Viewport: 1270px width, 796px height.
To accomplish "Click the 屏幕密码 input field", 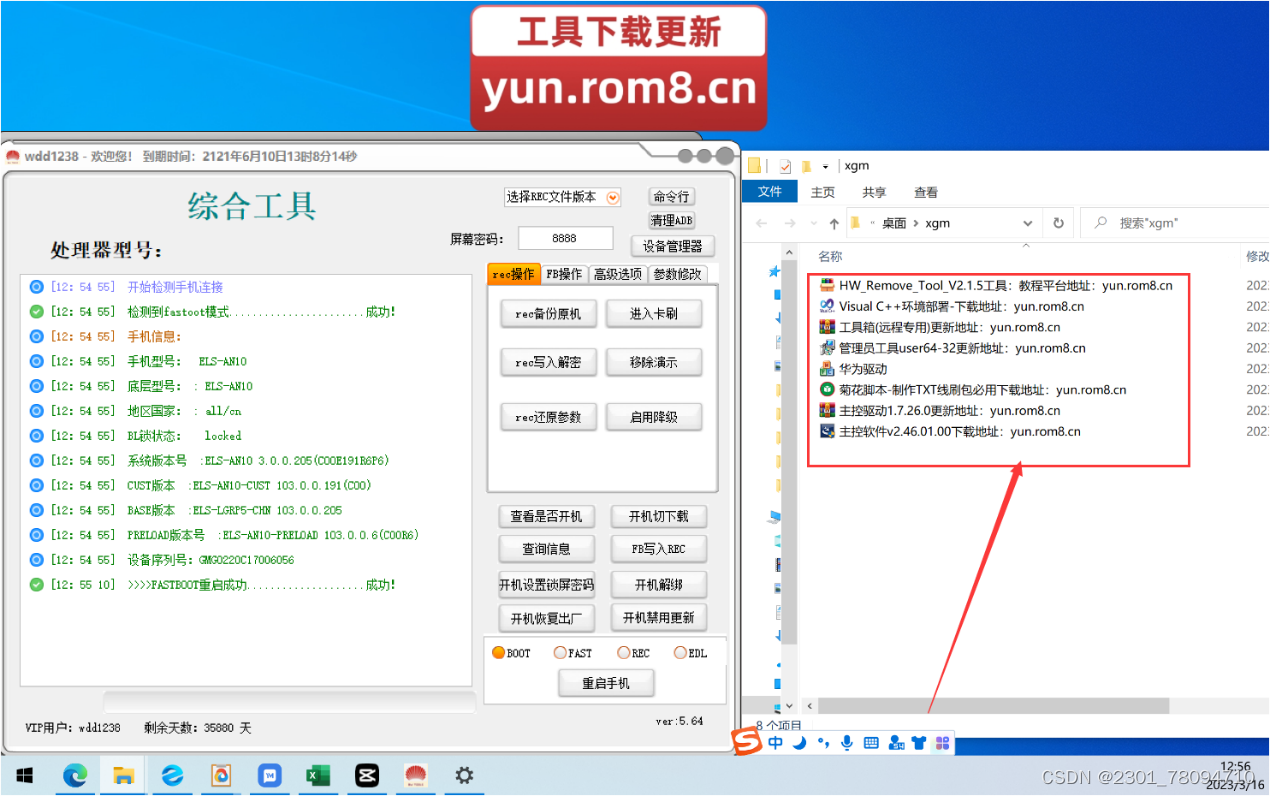I will tap(564, 238).
